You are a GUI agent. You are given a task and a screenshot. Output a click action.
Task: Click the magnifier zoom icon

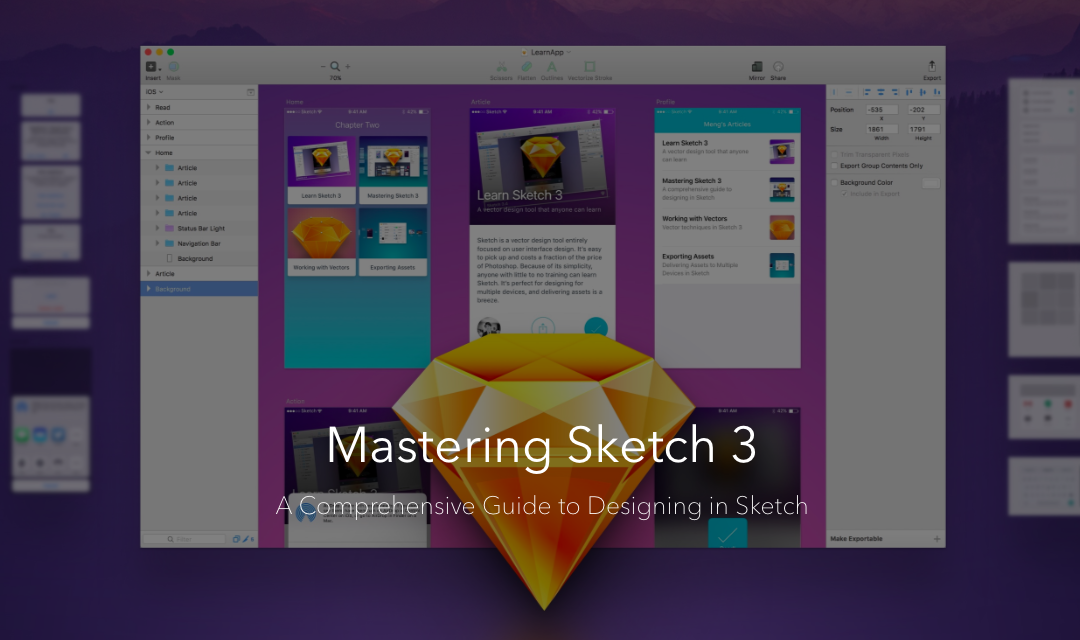pos(335,66)
